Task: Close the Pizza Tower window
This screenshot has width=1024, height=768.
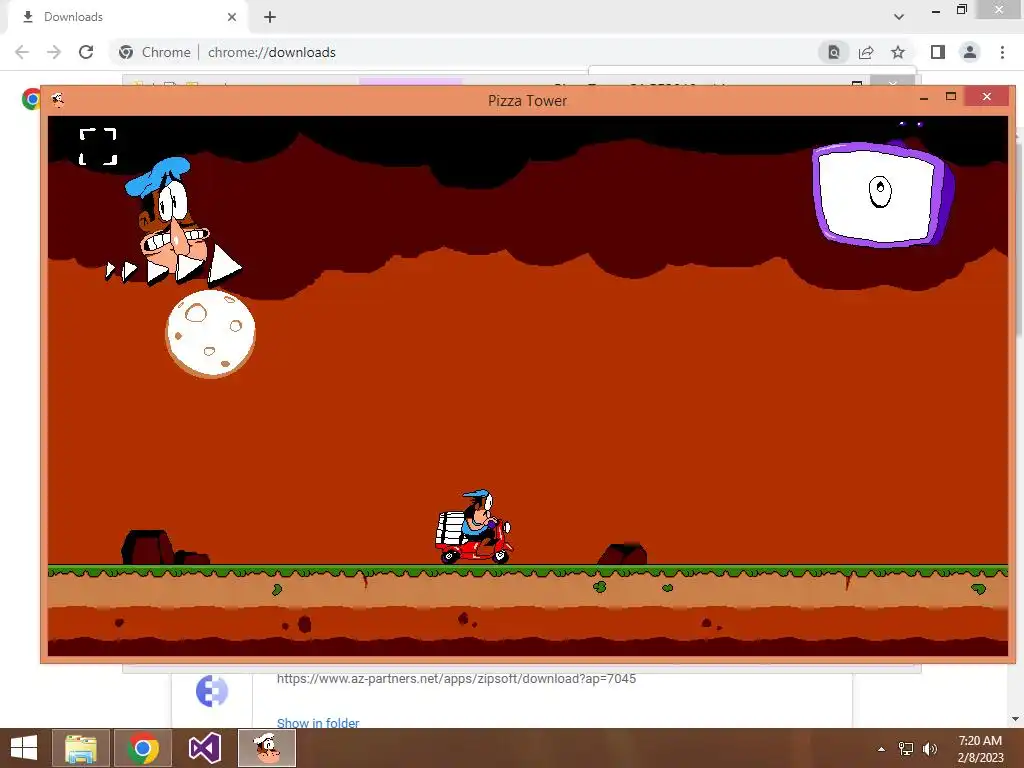Action: (987, 97)
